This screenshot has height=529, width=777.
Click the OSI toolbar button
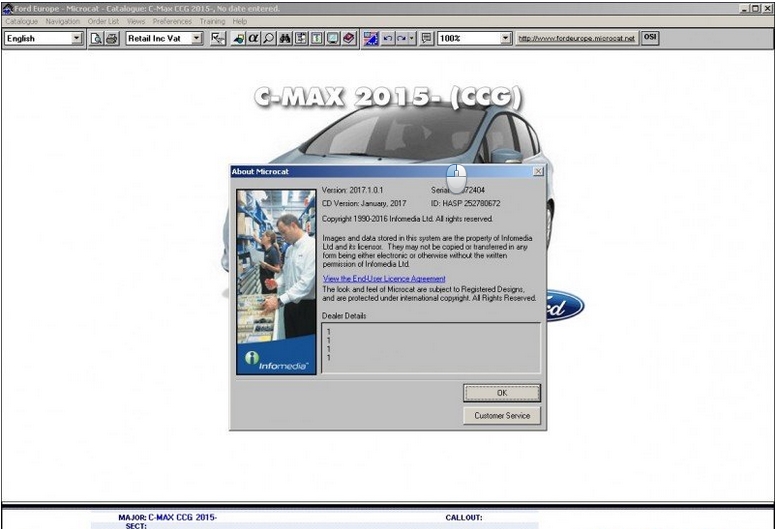pyautogui.click(x=650, y=37)
